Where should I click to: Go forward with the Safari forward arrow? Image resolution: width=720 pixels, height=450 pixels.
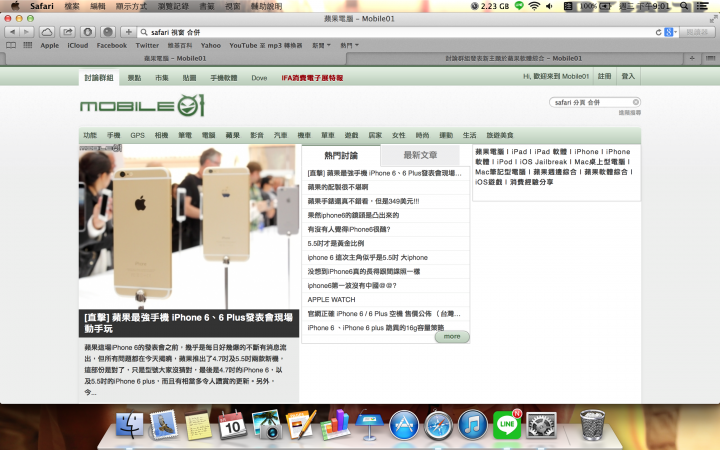(x=27, y=32)
